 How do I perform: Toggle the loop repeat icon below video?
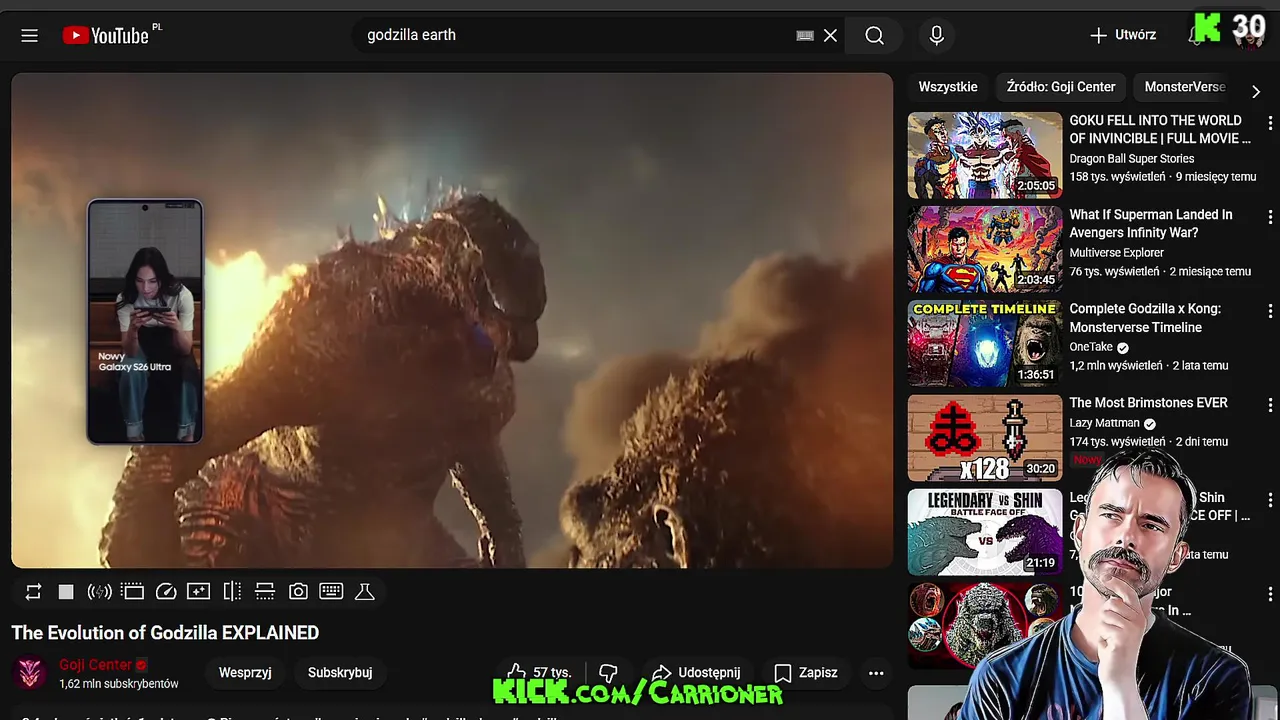[x=33, y=592]
